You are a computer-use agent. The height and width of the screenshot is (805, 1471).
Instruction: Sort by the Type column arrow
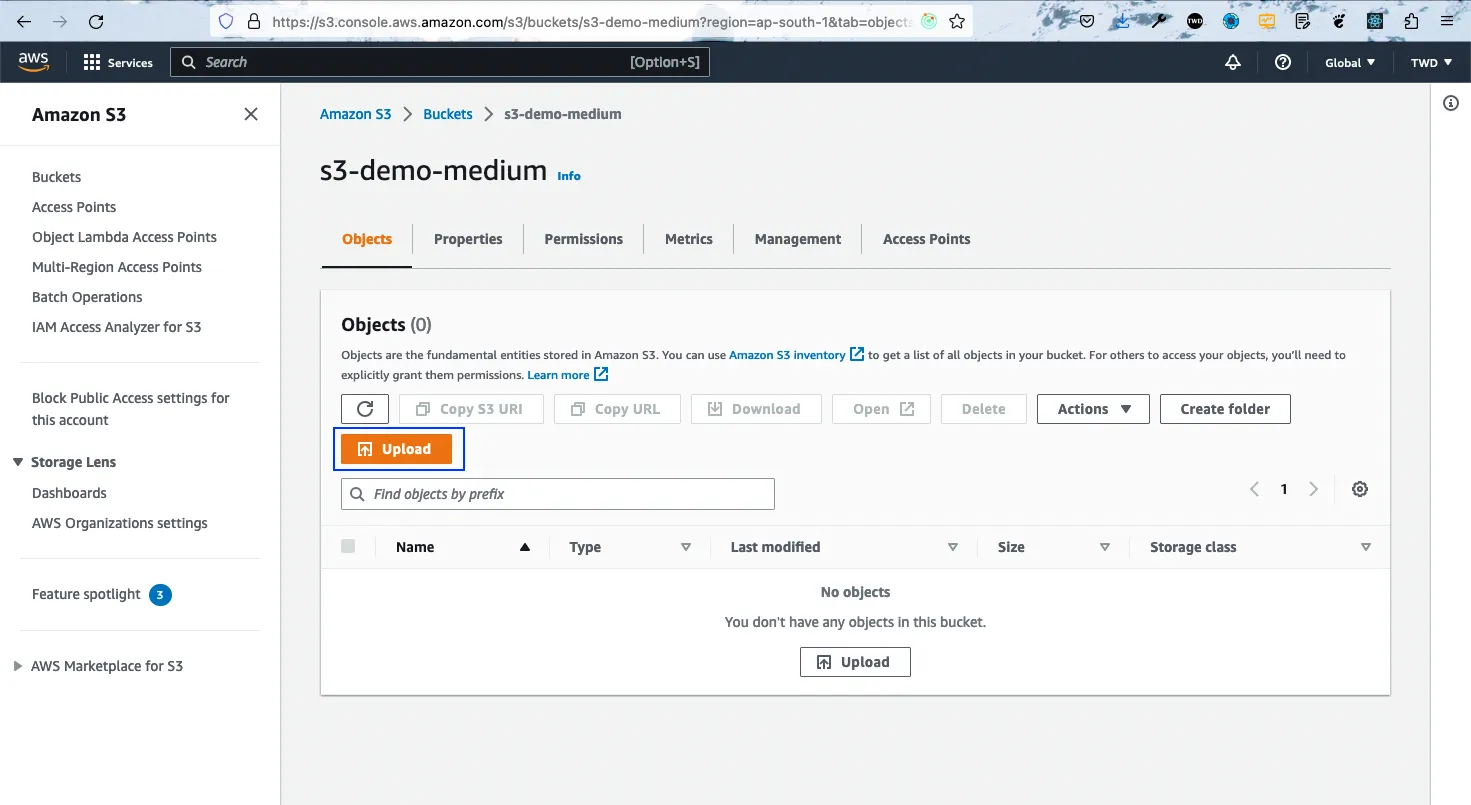click(686, 547)
